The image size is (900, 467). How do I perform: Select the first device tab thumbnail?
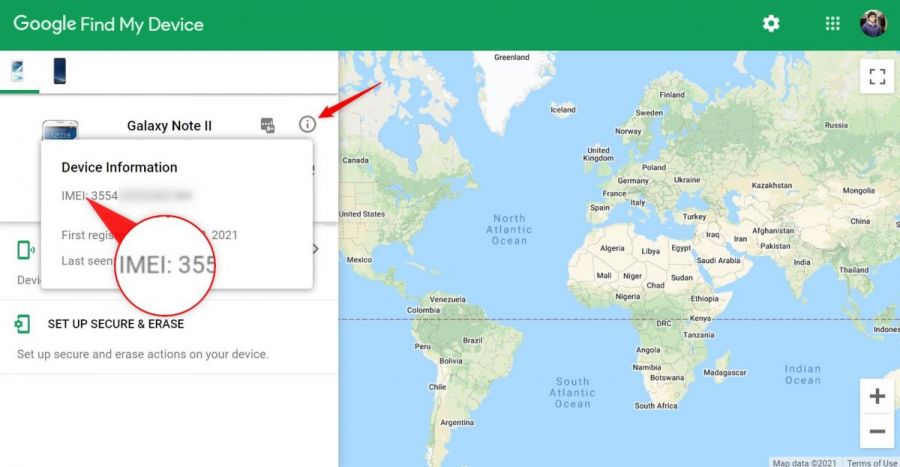click(18, 71)
